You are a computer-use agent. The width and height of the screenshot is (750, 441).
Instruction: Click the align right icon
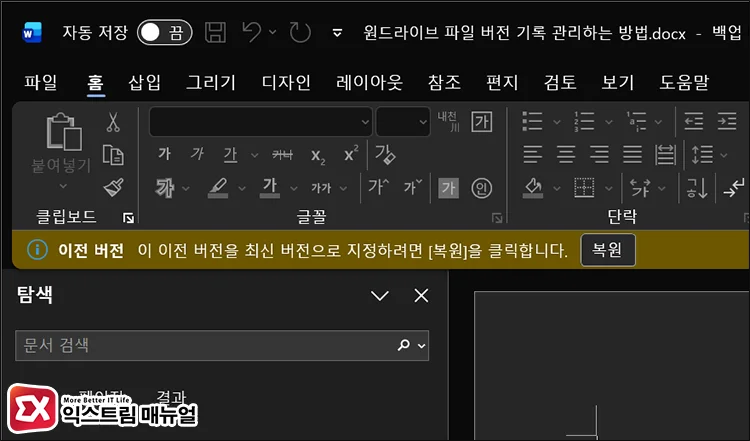(x=599, y=154)
